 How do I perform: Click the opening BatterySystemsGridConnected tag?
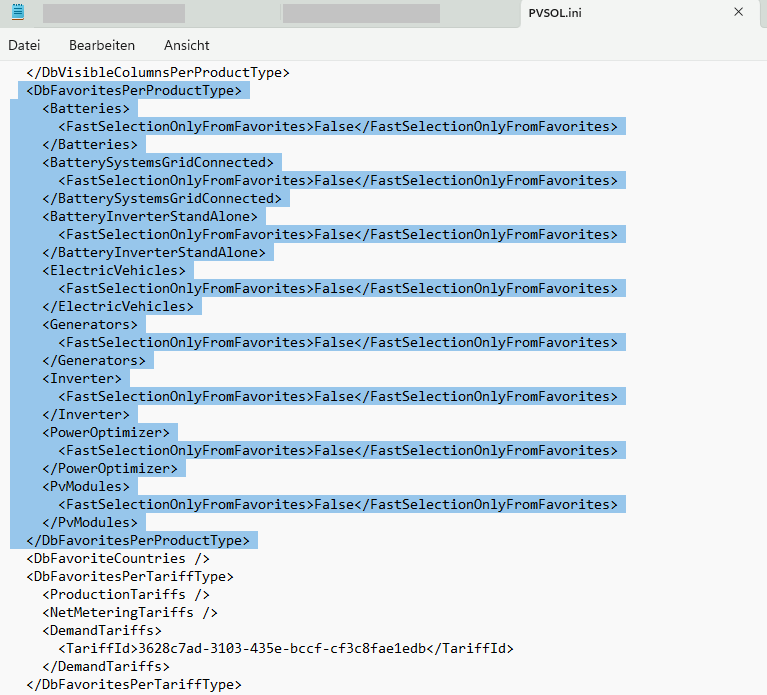pyautogui.click(x=158, y=163)
